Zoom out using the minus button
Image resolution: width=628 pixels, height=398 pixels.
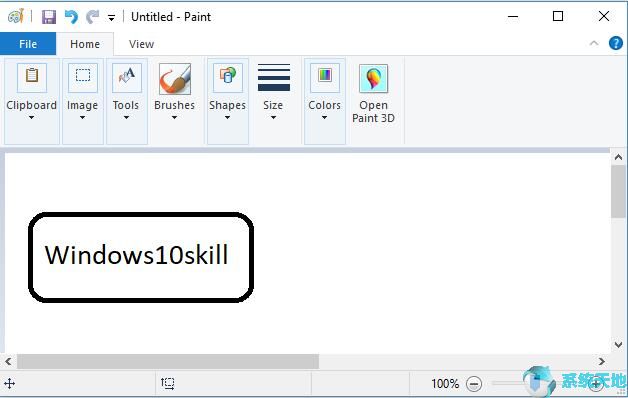(474, 384)
